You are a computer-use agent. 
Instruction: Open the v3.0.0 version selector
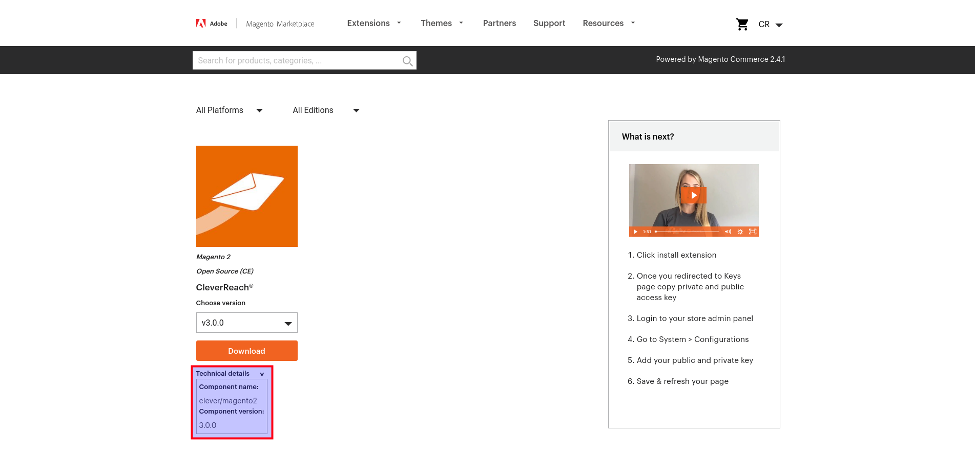pos(247,323)
